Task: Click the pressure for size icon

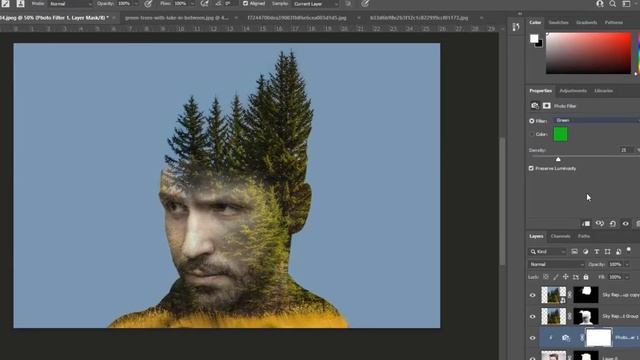Action: coord(365,4)
